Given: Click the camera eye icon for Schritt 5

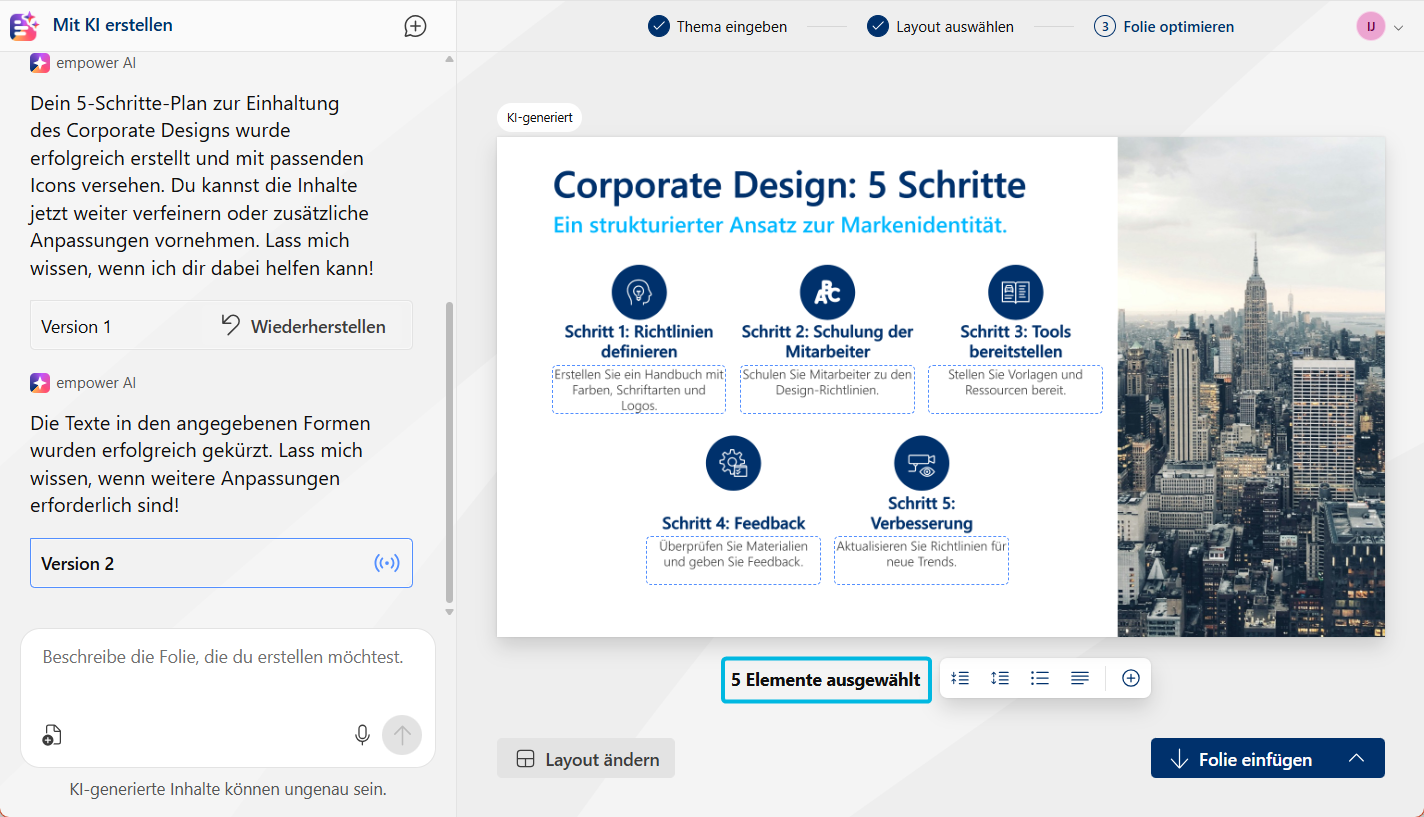Looking at the screenshot, I should click(x=921, y=463).
